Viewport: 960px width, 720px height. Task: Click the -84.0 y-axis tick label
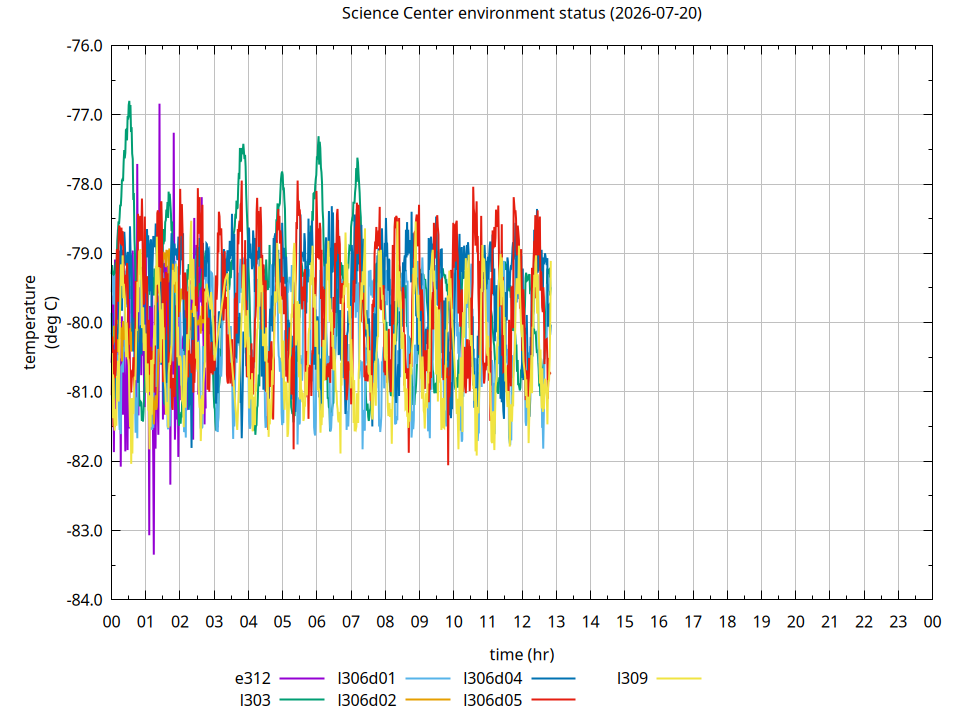click(x=84, y=599)
